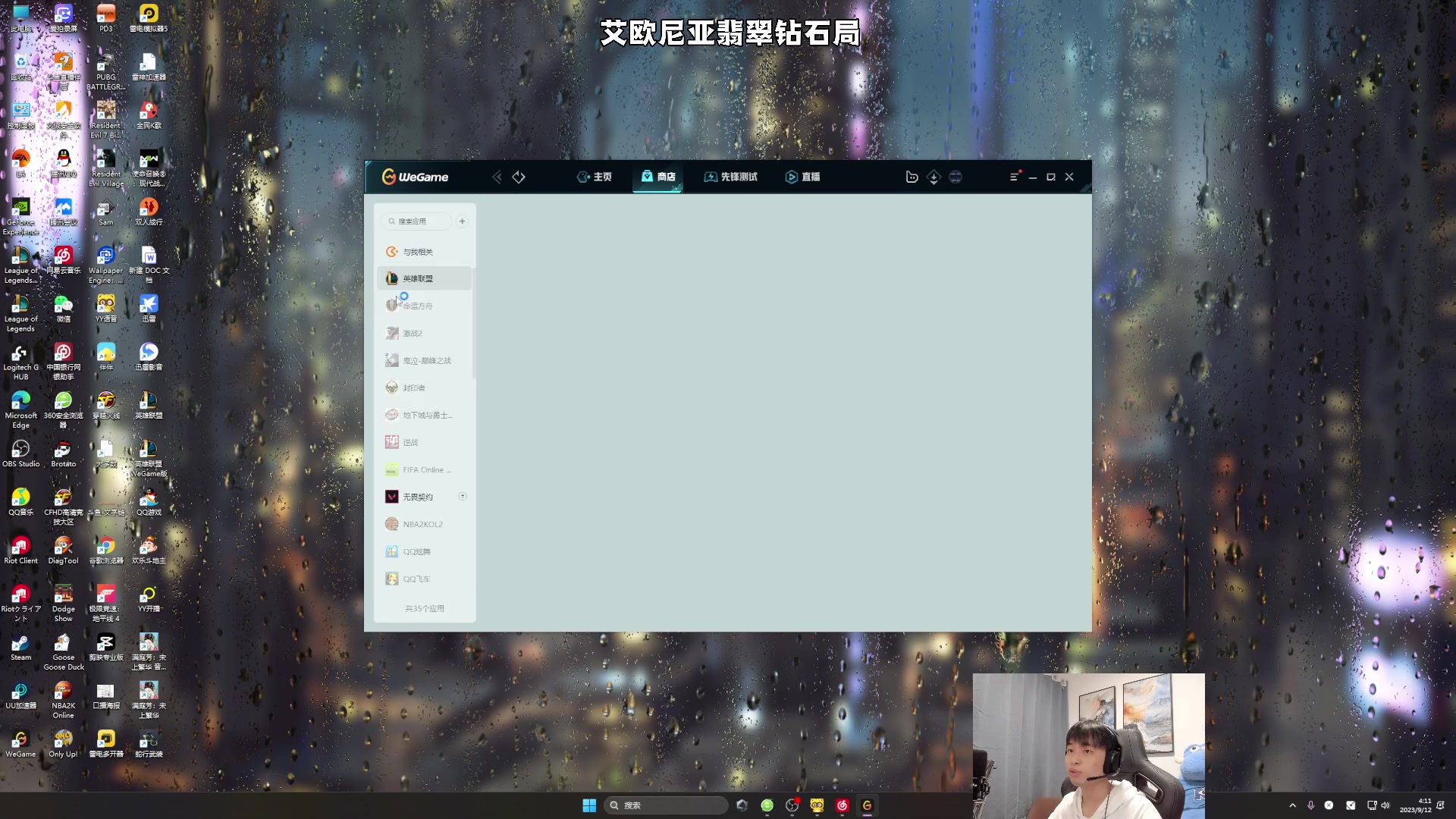Image resolution: width=1456 pixels, height=819 pixels.
Task: Open the Wallpaper Engine desktop icon
Action: [x=105, y=265]
